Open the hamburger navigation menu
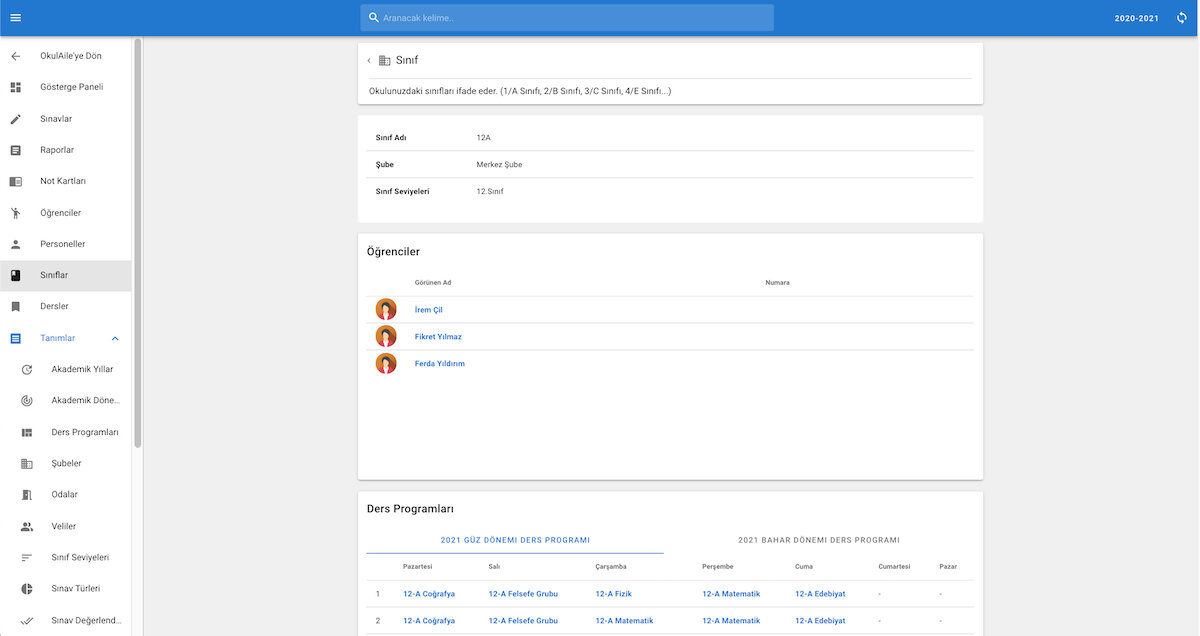Screen dimensions: 1200x636 (15, 18)
